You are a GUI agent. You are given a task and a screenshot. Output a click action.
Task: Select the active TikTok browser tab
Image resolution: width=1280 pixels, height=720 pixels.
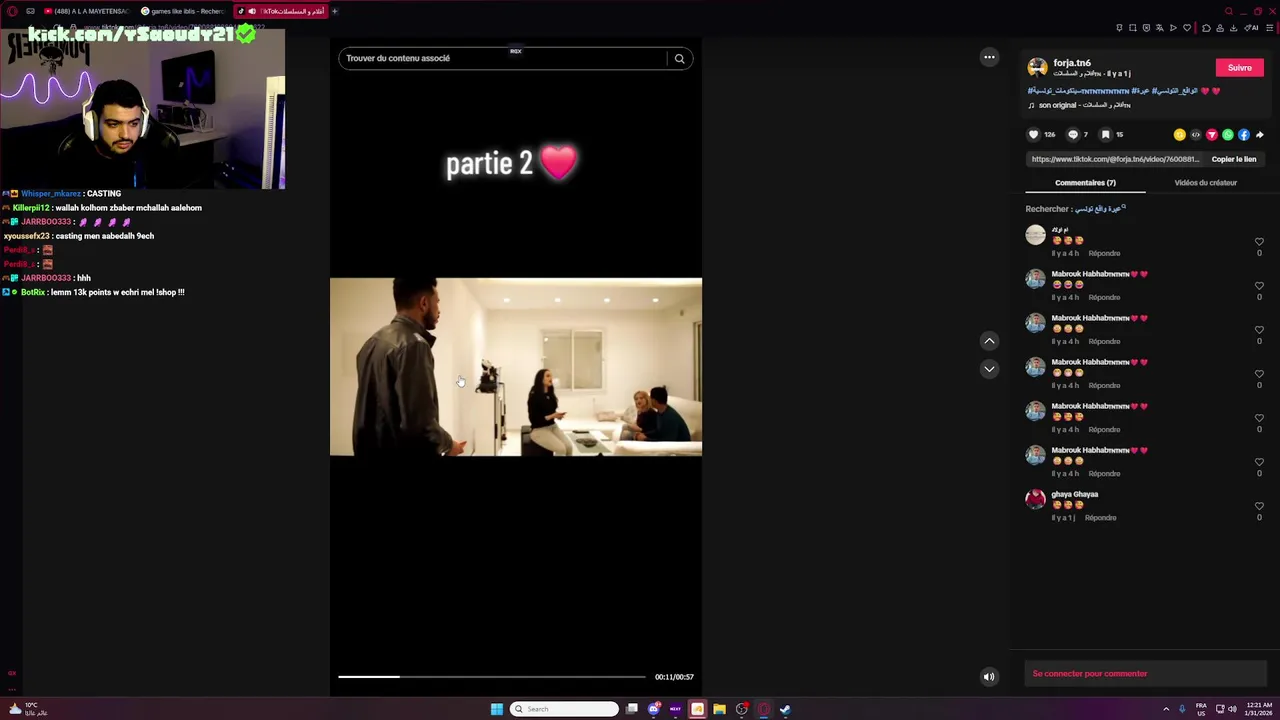[280, 11]
